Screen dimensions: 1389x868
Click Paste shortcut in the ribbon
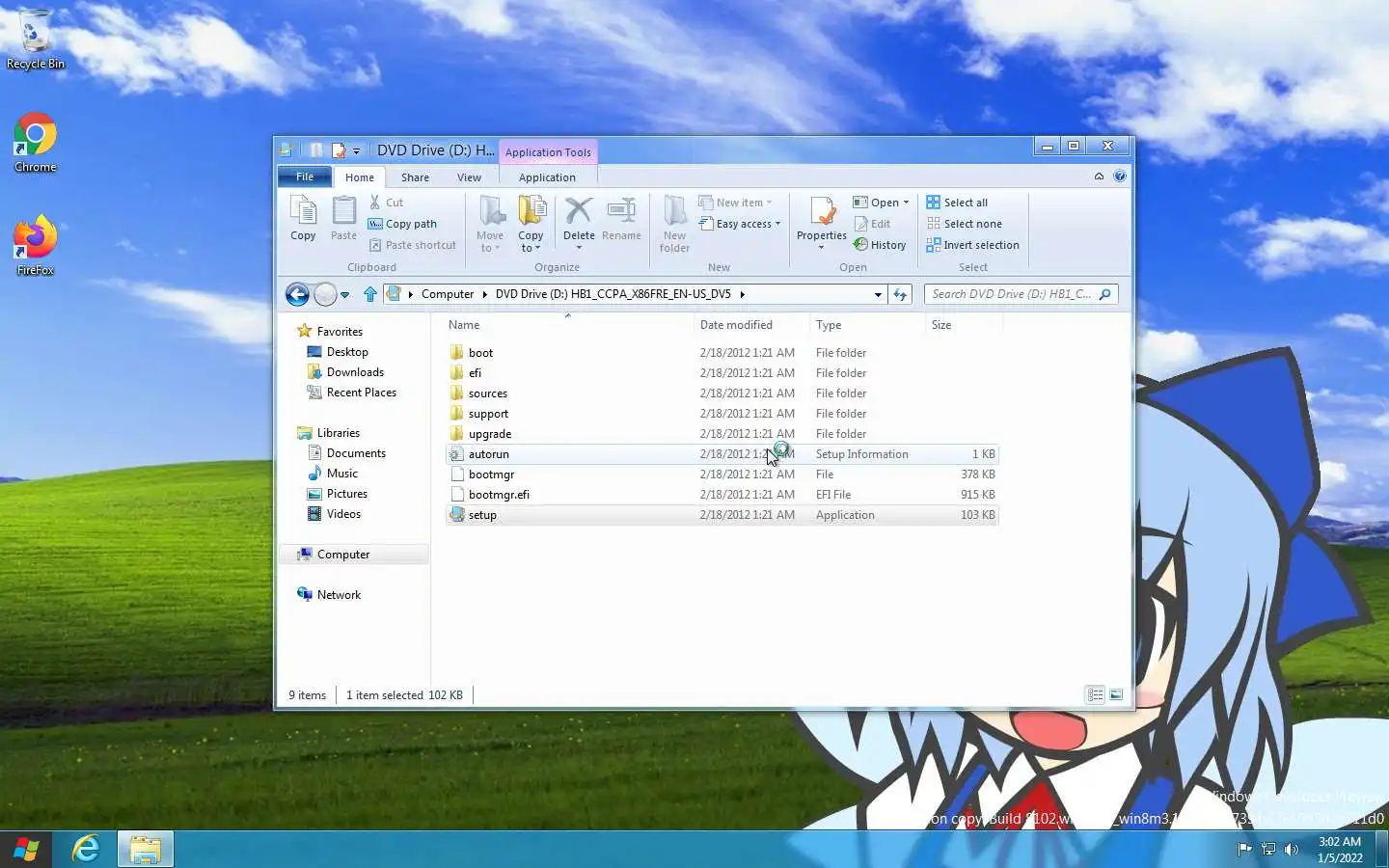pos(412,245)
